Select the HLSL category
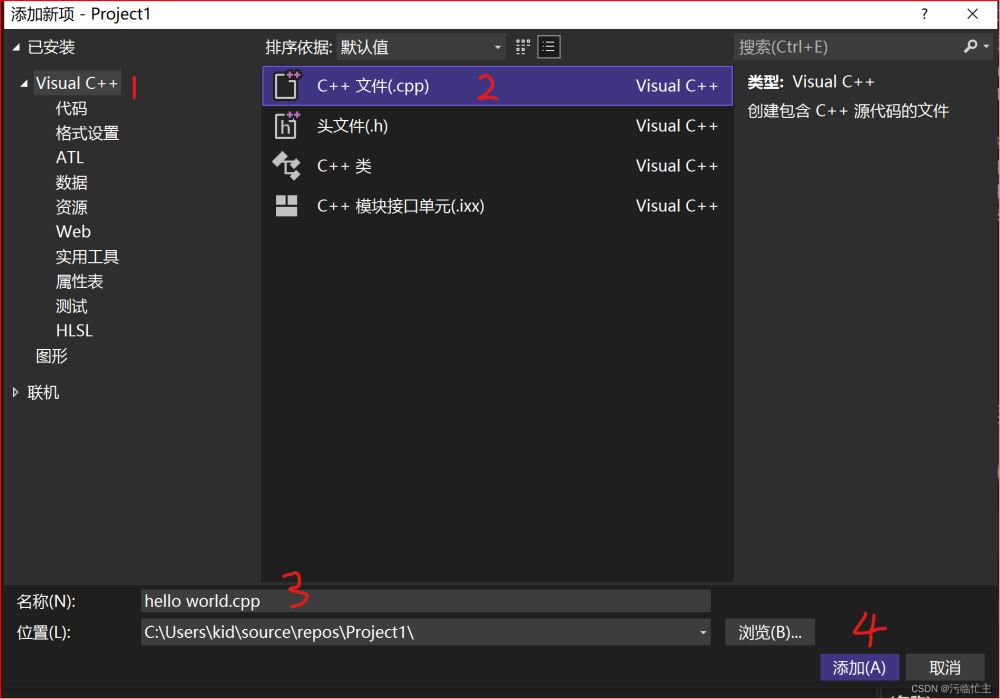Viewport: 1000px width, 699px height. pyautogui.click(x=74, y=331)
